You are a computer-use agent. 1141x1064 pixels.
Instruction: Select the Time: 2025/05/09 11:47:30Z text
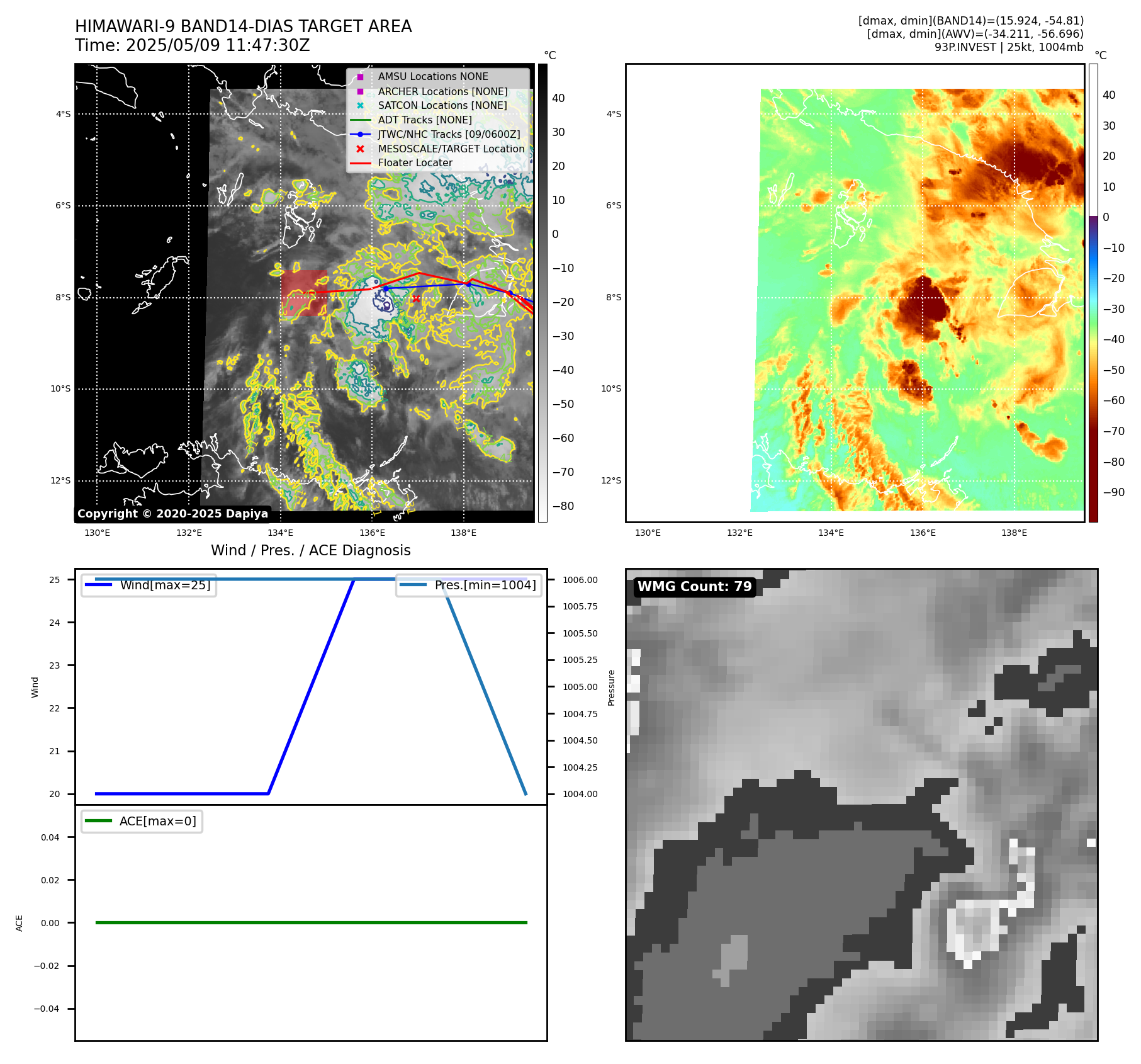coord(193,45)
